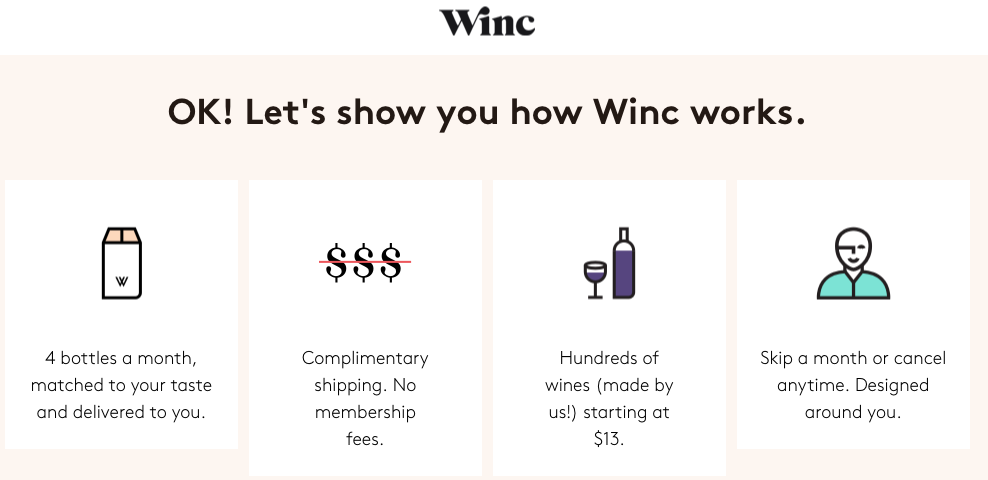Select the smiling person avatar icon
The width and height of the screenshot is (988, 480).
tap(853, 263)
